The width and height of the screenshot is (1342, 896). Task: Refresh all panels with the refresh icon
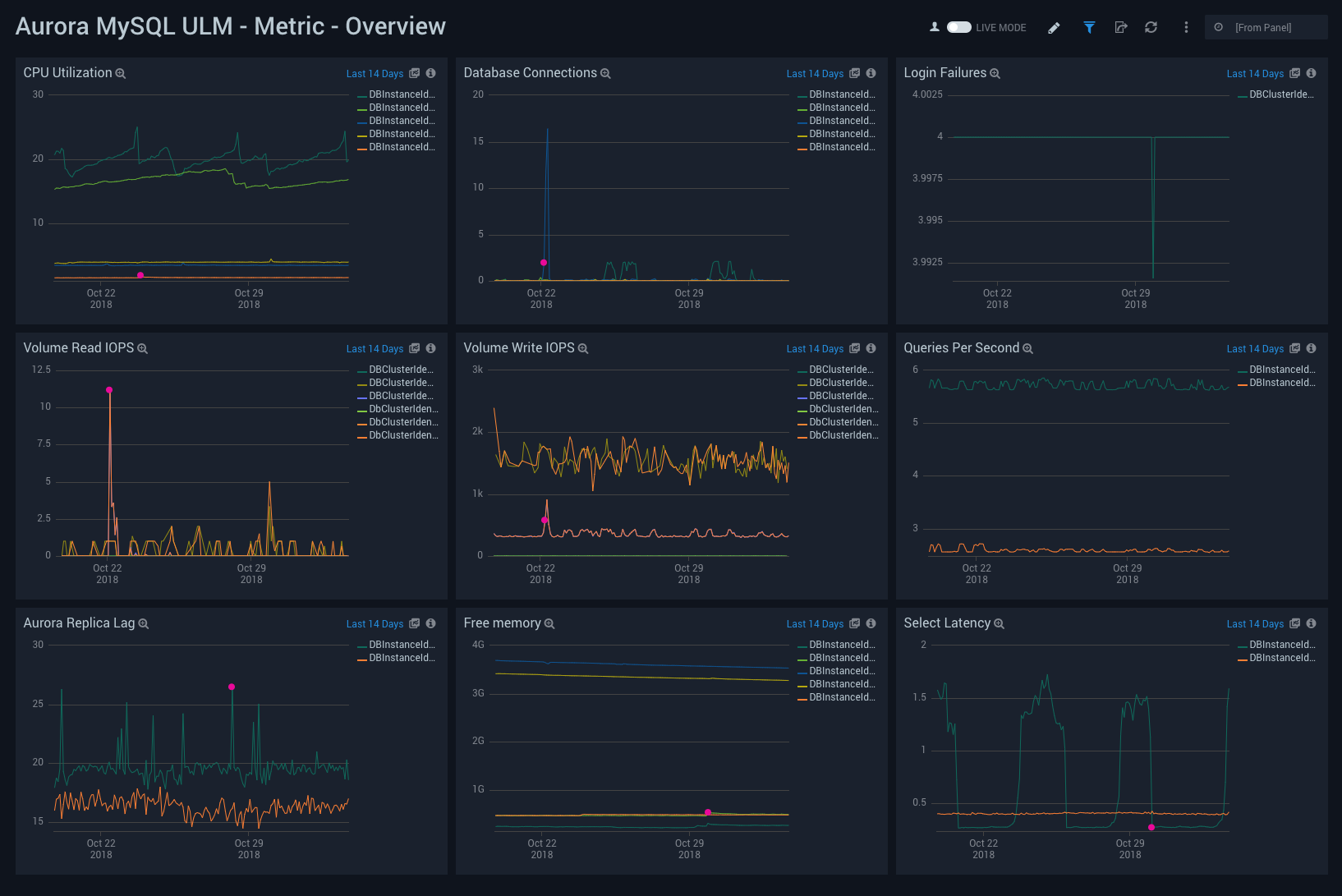(x=1151, y=27)
